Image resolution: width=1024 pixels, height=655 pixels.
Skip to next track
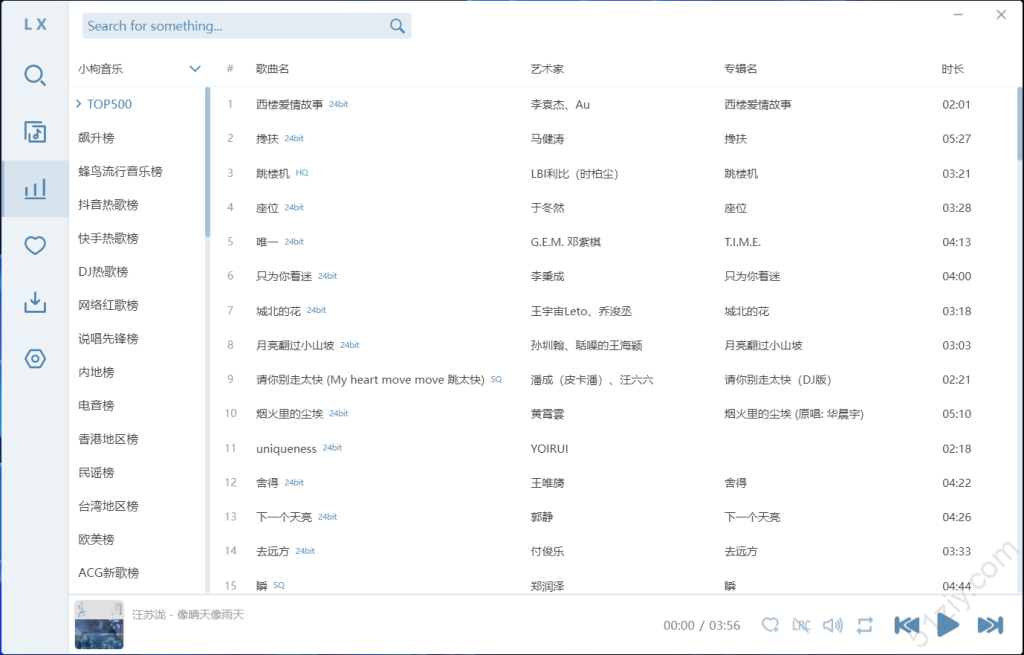(990, 625)
